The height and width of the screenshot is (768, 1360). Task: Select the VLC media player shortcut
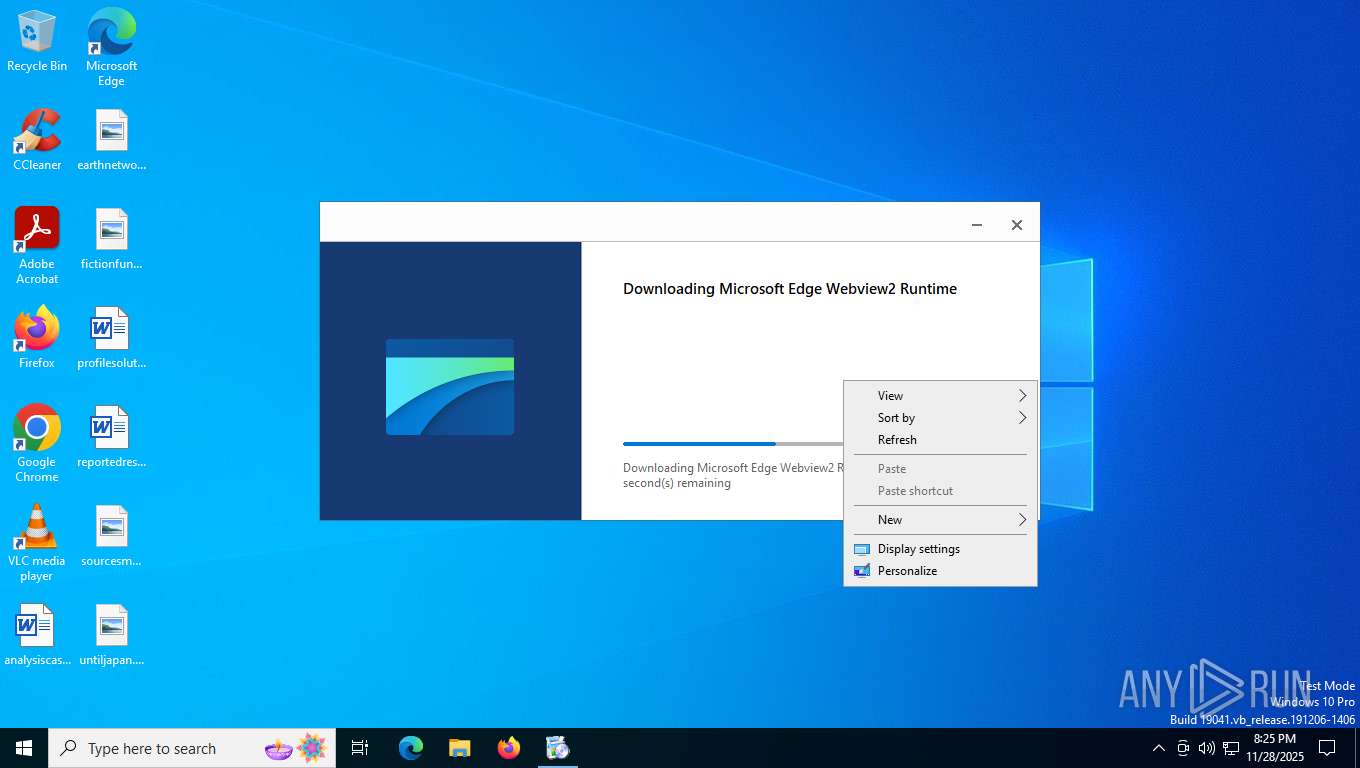click(x=37, y=543)
